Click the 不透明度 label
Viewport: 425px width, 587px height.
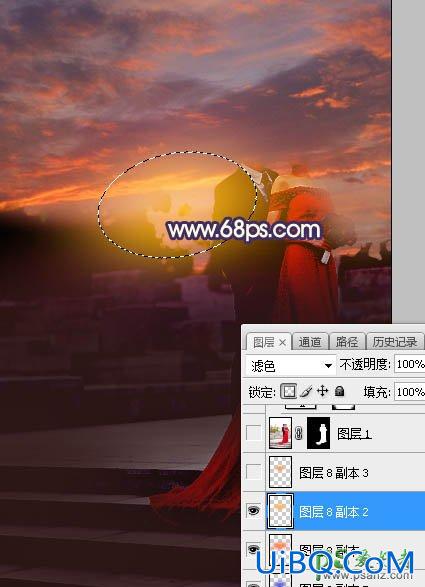(365, 364)
